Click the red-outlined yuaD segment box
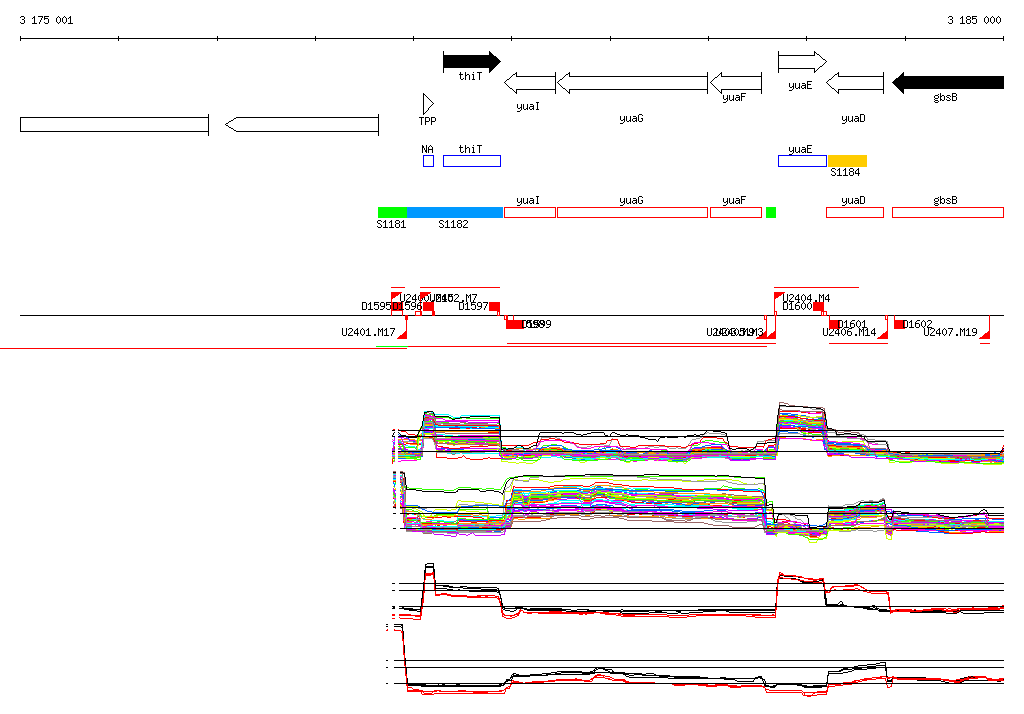This screenshot has height=714, width=1024. coord(854,212)
